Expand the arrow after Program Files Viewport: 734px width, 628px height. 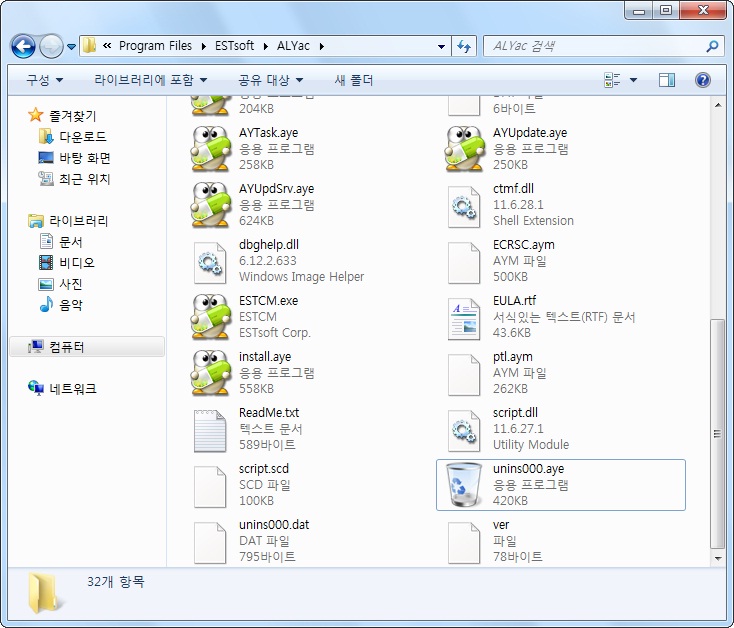(204, 46)
